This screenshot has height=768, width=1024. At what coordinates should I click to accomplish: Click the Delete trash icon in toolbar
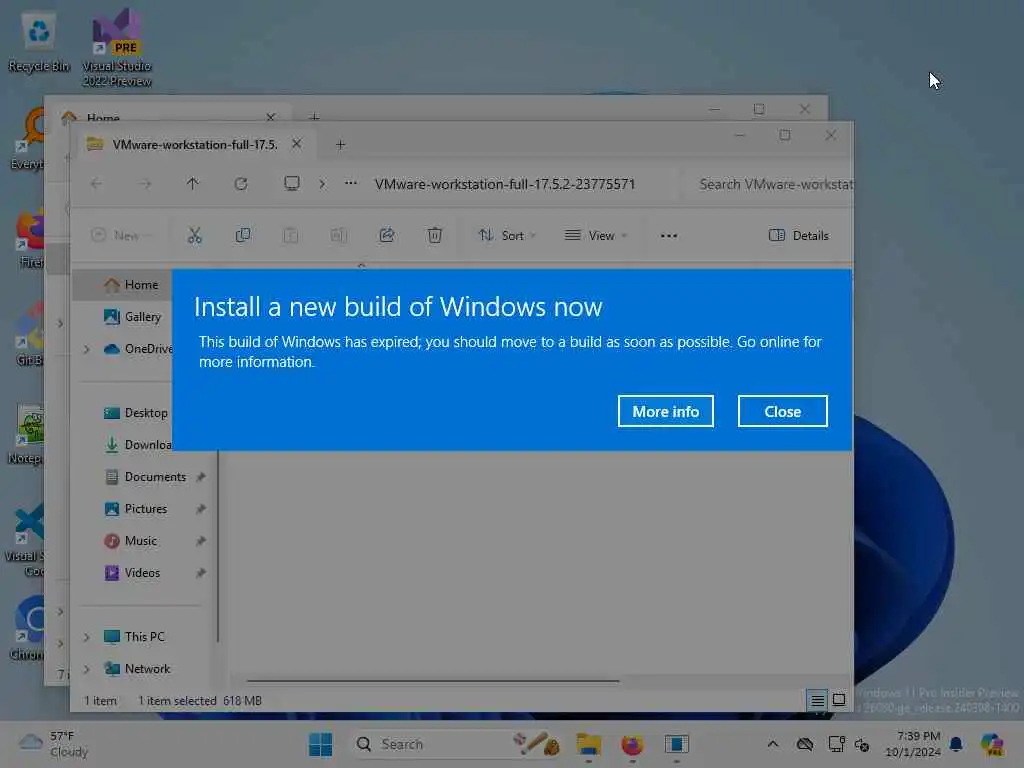434,235
